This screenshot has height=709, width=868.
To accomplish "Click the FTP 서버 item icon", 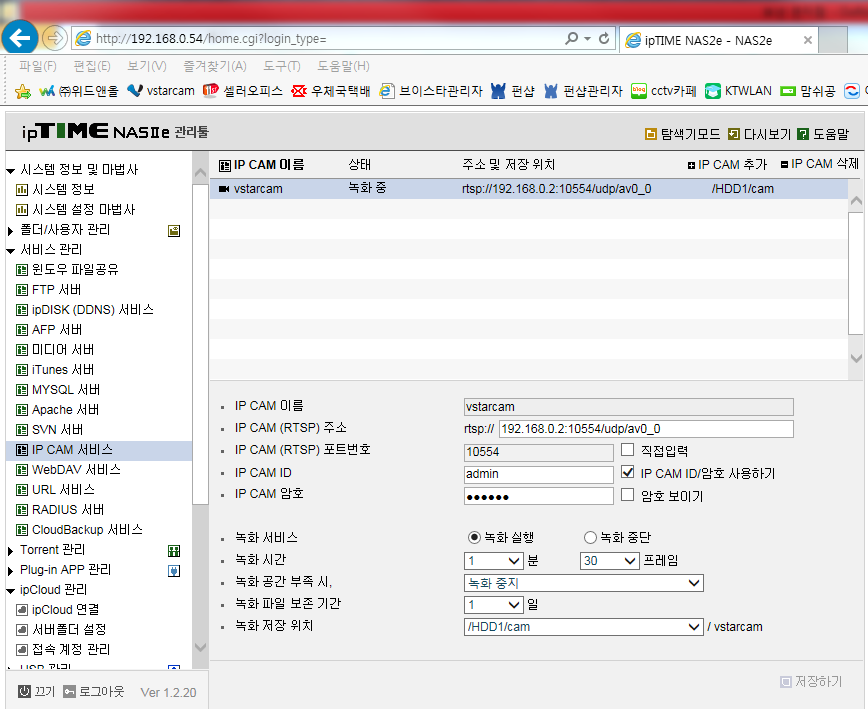I will coord(22,290).
